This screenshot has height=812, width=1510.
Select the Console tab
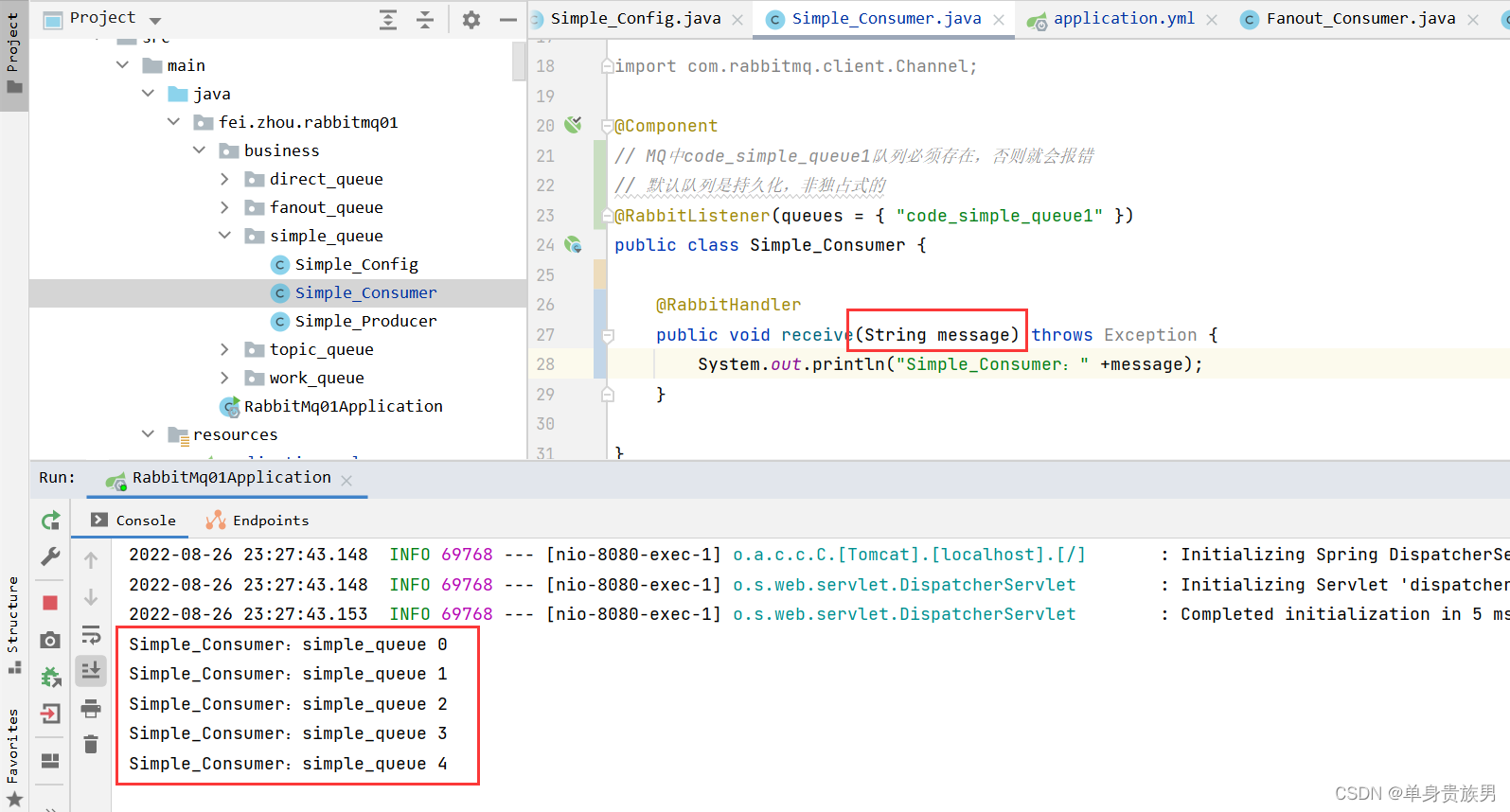click(x=133, y=521)
